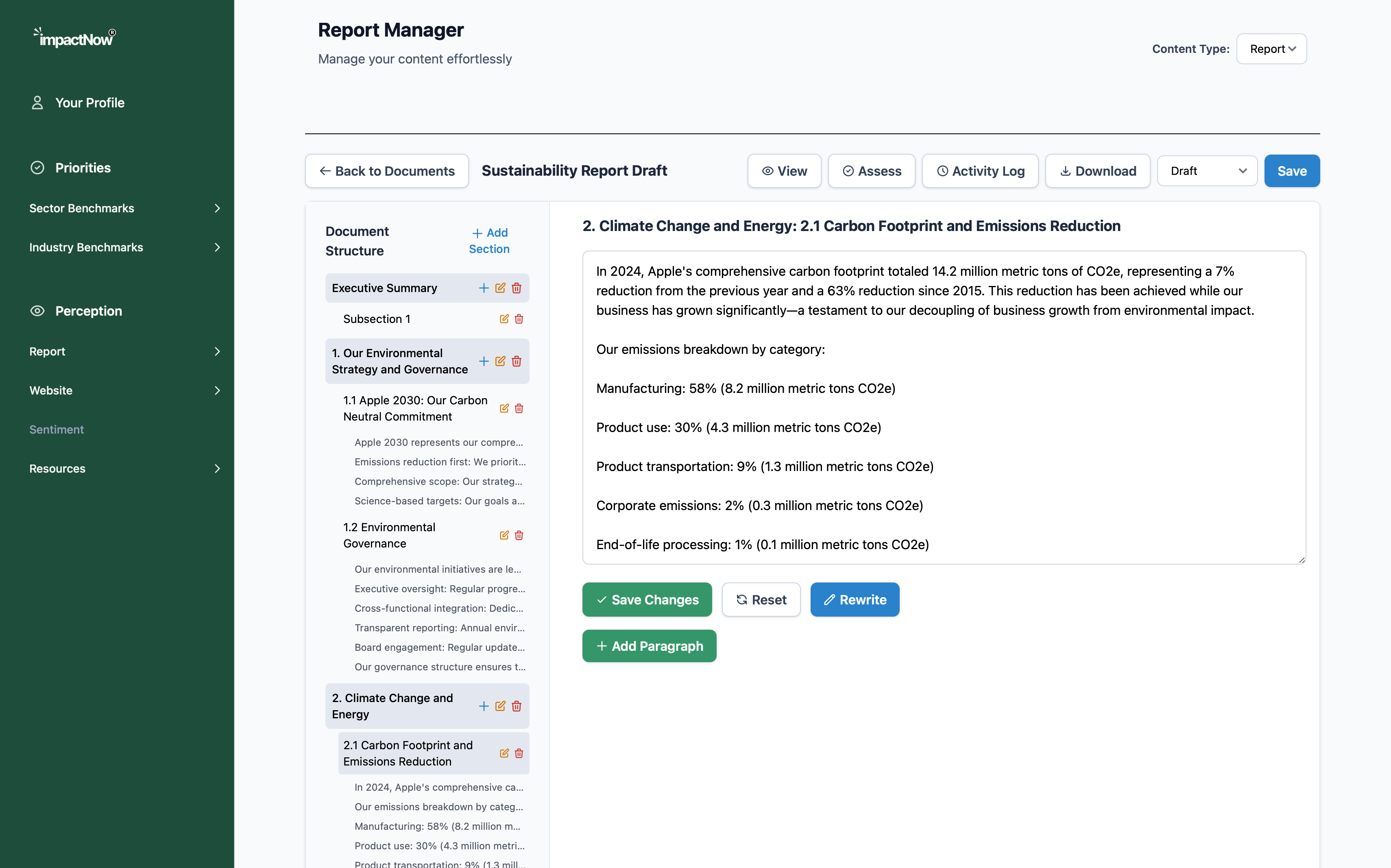1391x868 pixels.
Task: Select 'Product use: 30%' paragraph in tree
Action: (x=440, y=846)
